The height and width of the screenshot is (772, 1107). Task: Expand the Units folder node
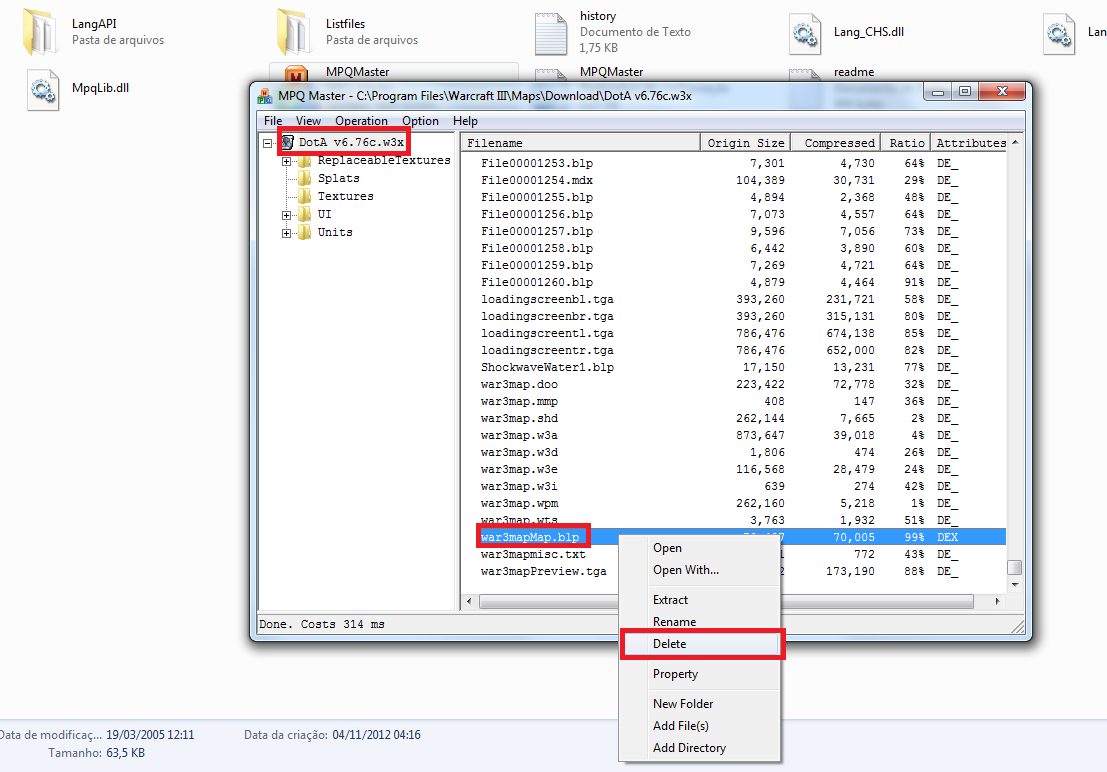click(x=287, y=232)
